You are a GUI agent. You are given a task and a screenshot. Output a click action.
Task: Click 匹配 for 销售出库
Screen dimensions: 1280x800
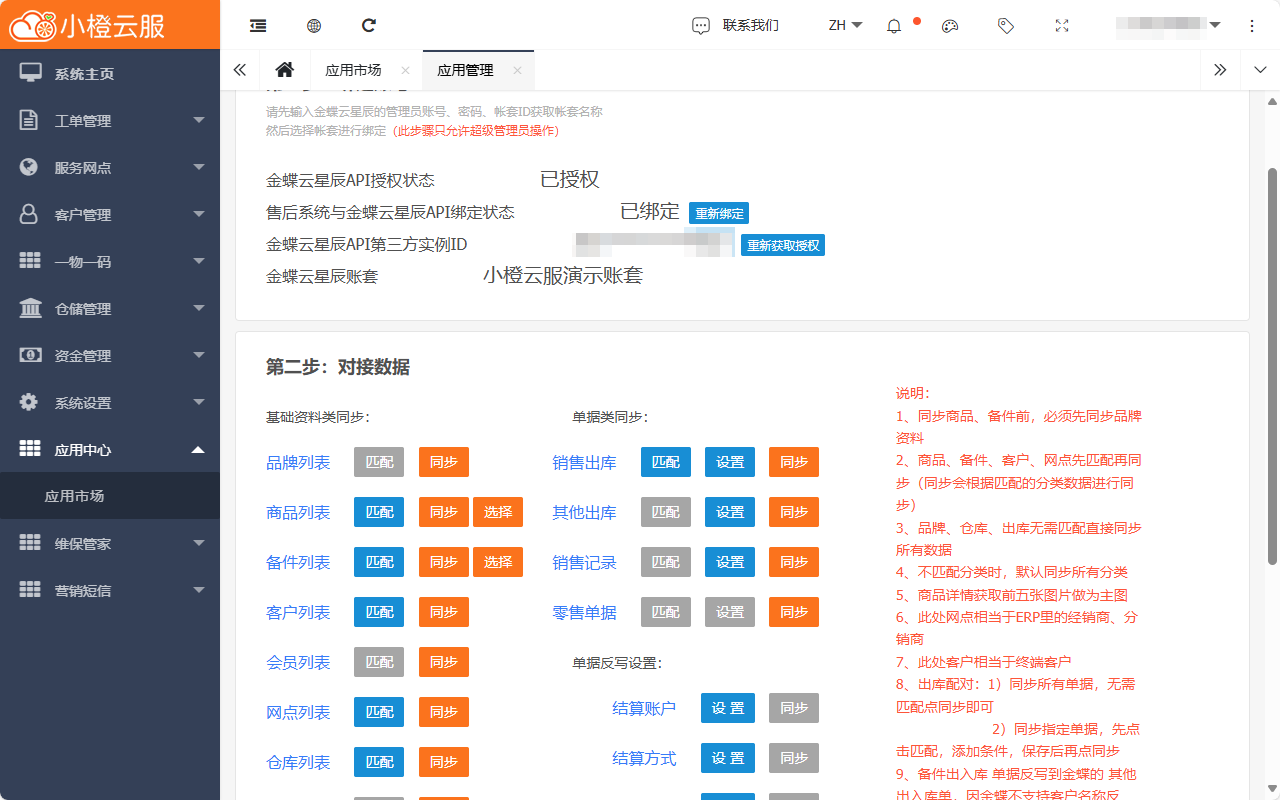(x=666, y=462)
